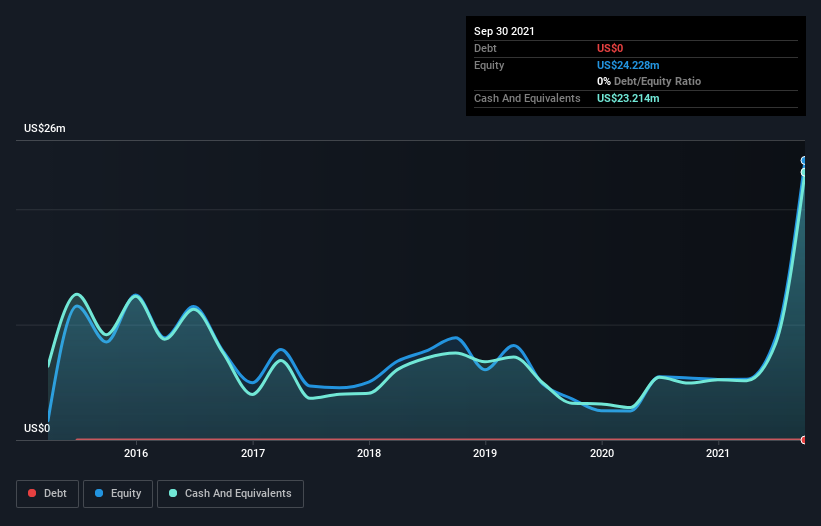Click the Debt label in tooltip
This screenshot has height=526, width=821.
pos(485,48)
